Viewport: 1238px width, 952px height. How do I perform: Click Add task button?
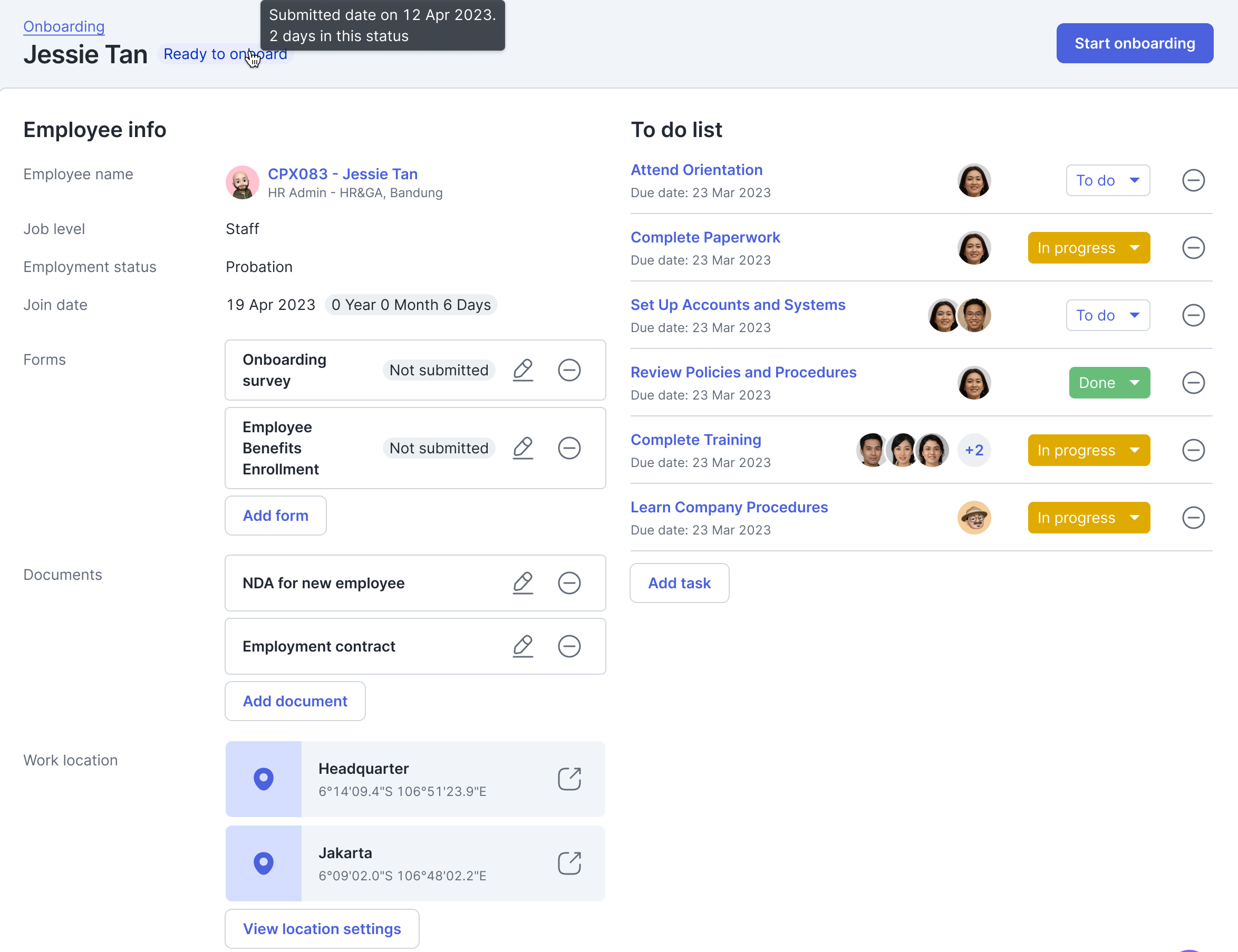[679, 583]
